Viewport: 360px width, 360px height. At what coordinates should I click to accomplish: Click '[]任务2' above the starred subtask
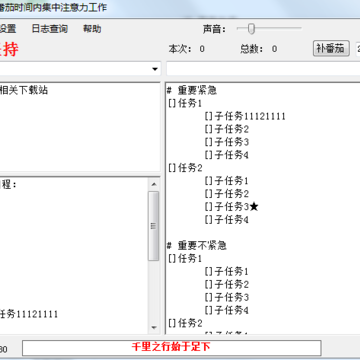point(185,168)
